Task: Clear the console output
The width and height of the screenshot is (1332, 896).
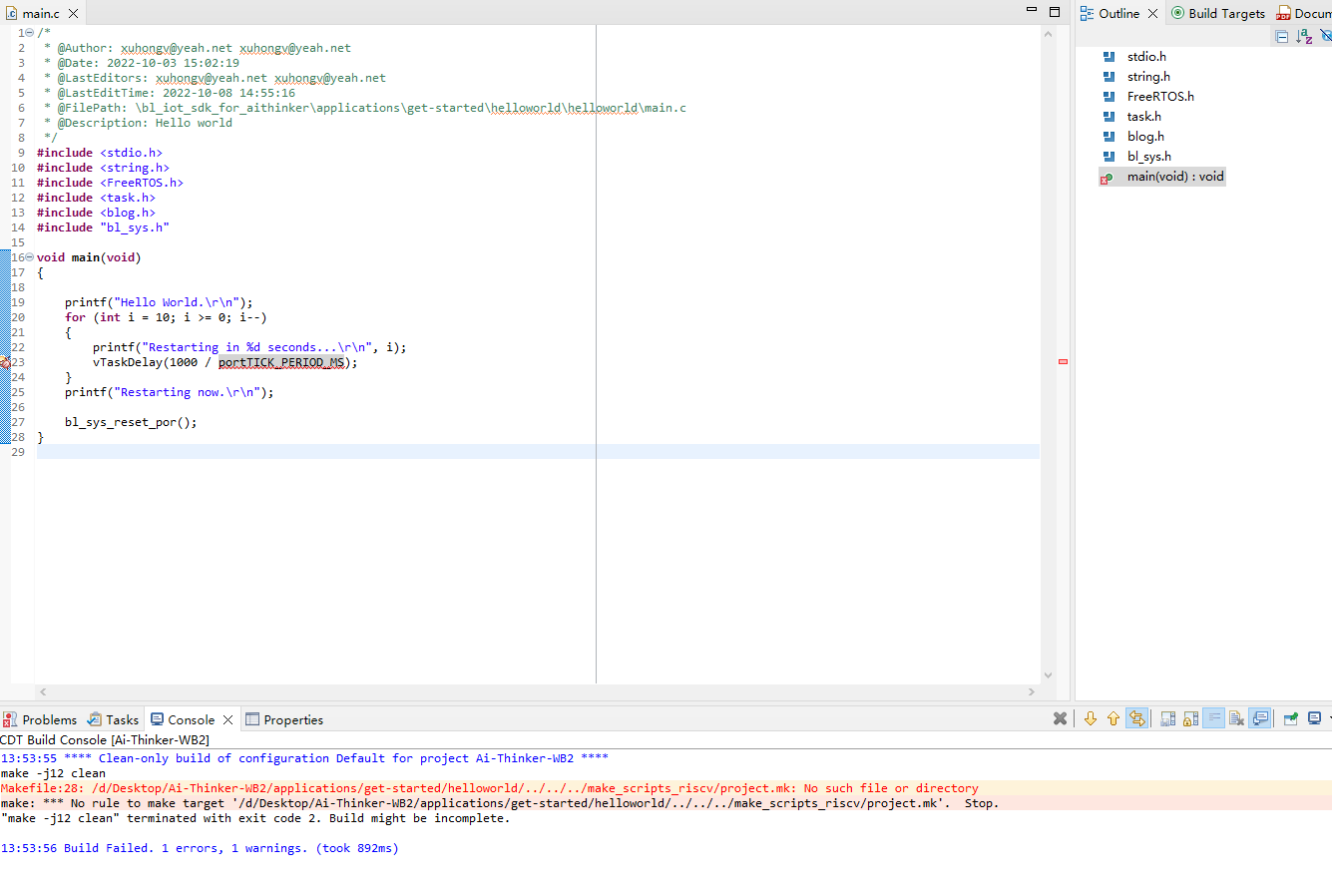Action: pos(1236,718)
